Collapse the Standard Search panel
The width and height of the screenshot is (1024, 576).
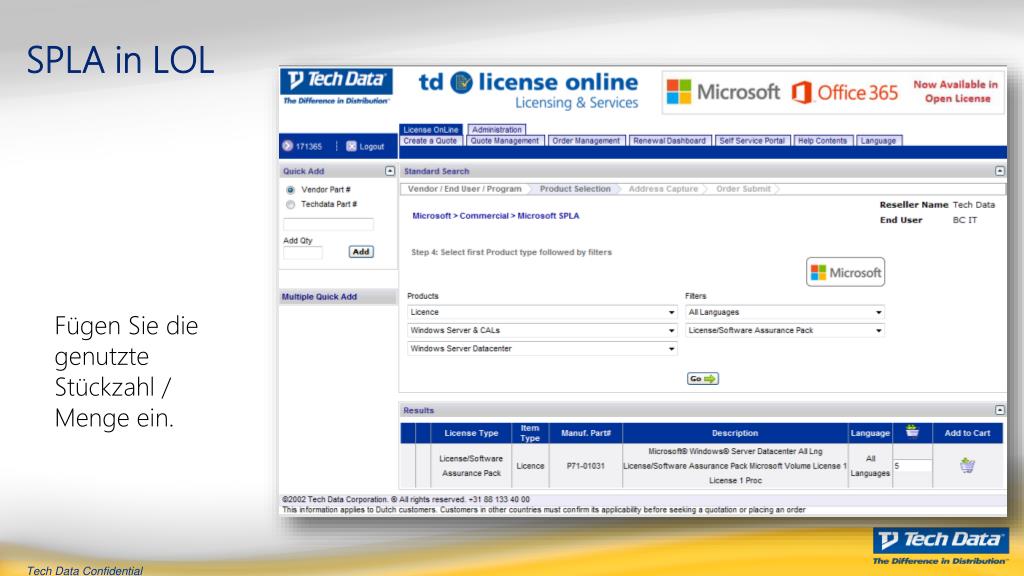(1000, 171)
